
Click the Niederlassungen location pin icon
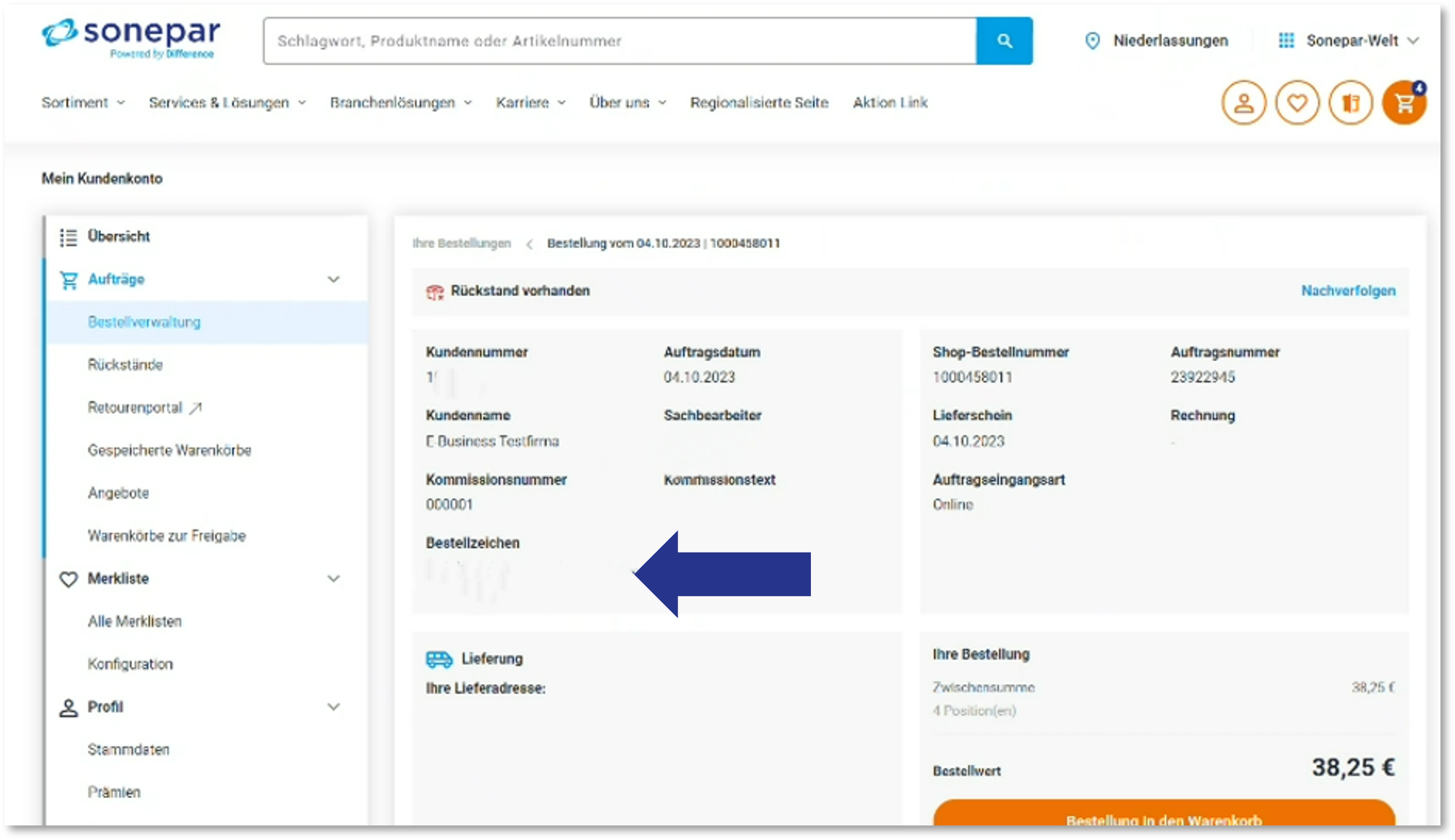[x=1092, y=41]
